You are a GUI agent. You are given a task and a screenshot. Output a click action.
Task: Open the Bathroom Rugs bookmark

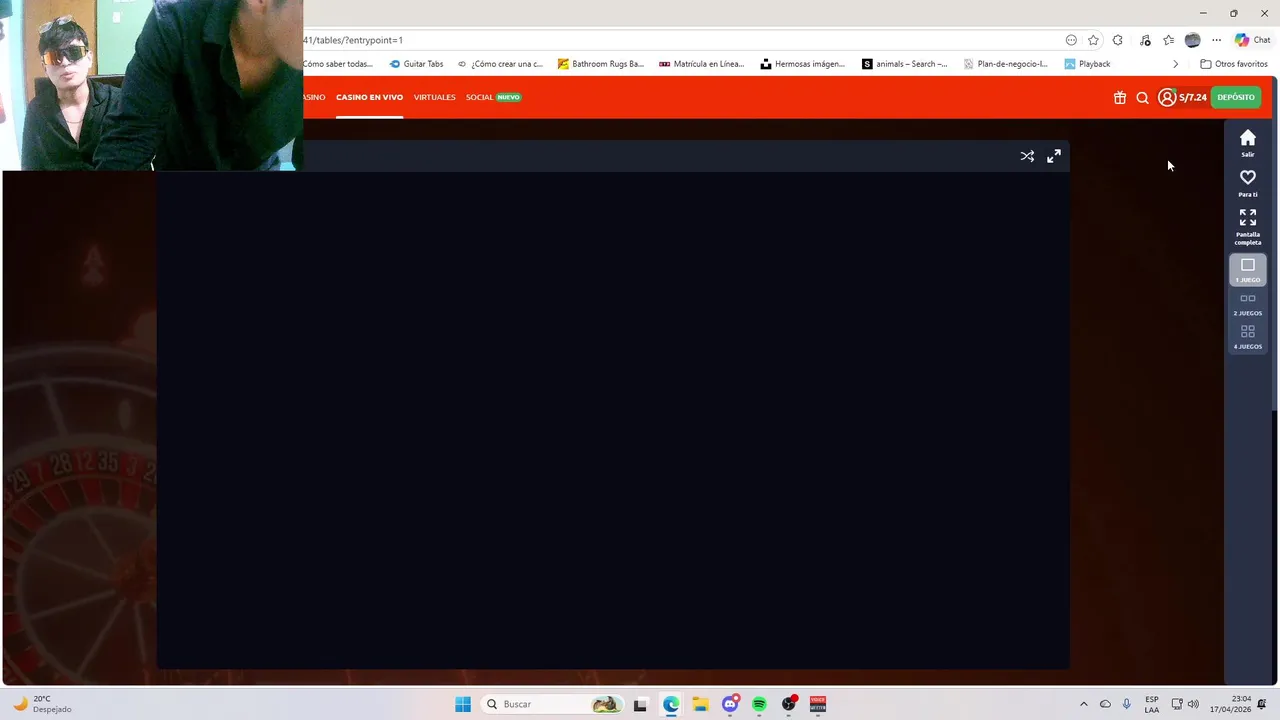601,64
